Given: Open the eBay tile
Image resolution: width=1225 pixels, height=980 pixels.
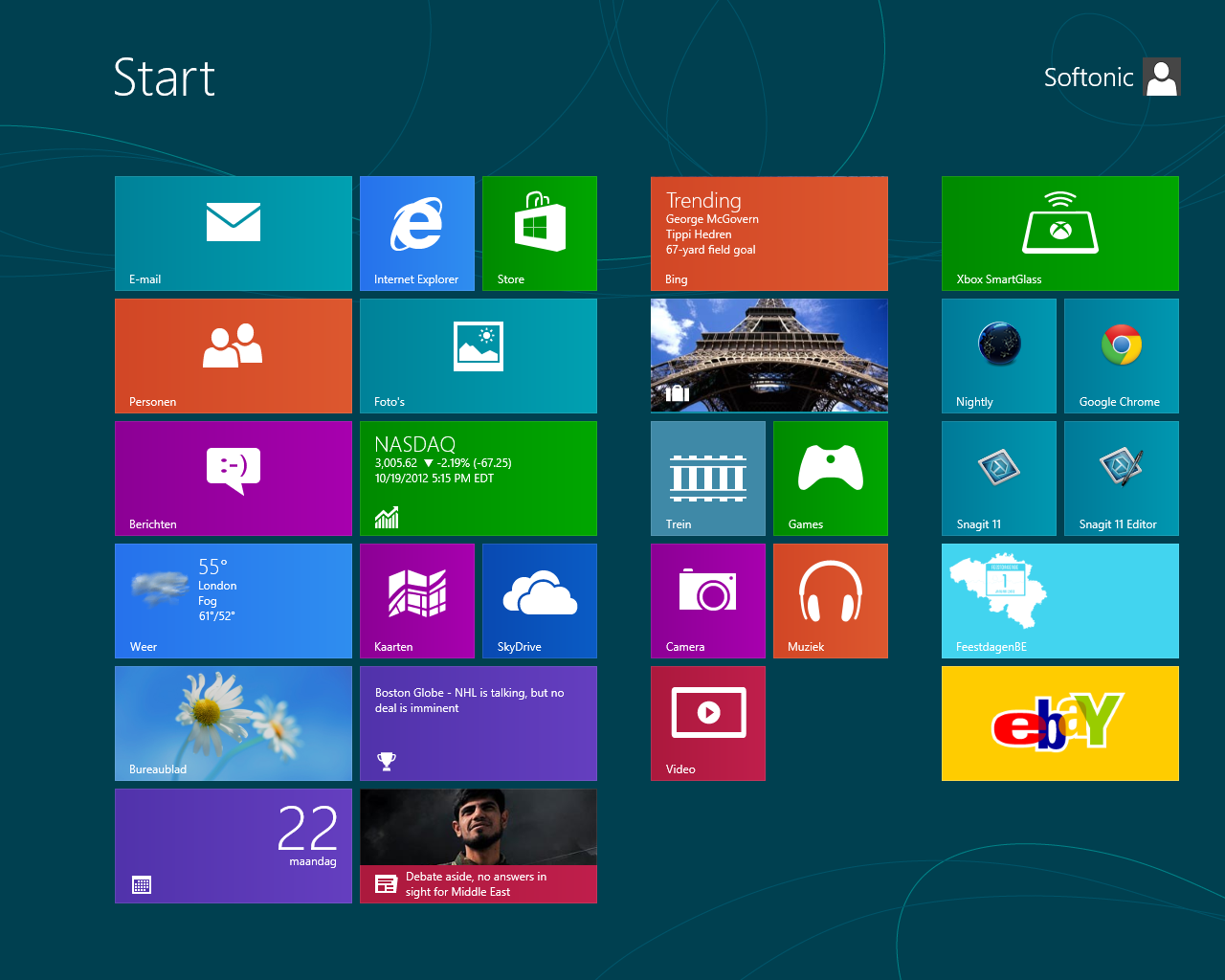Looking at the screenshot, I should pos(1059,723).
